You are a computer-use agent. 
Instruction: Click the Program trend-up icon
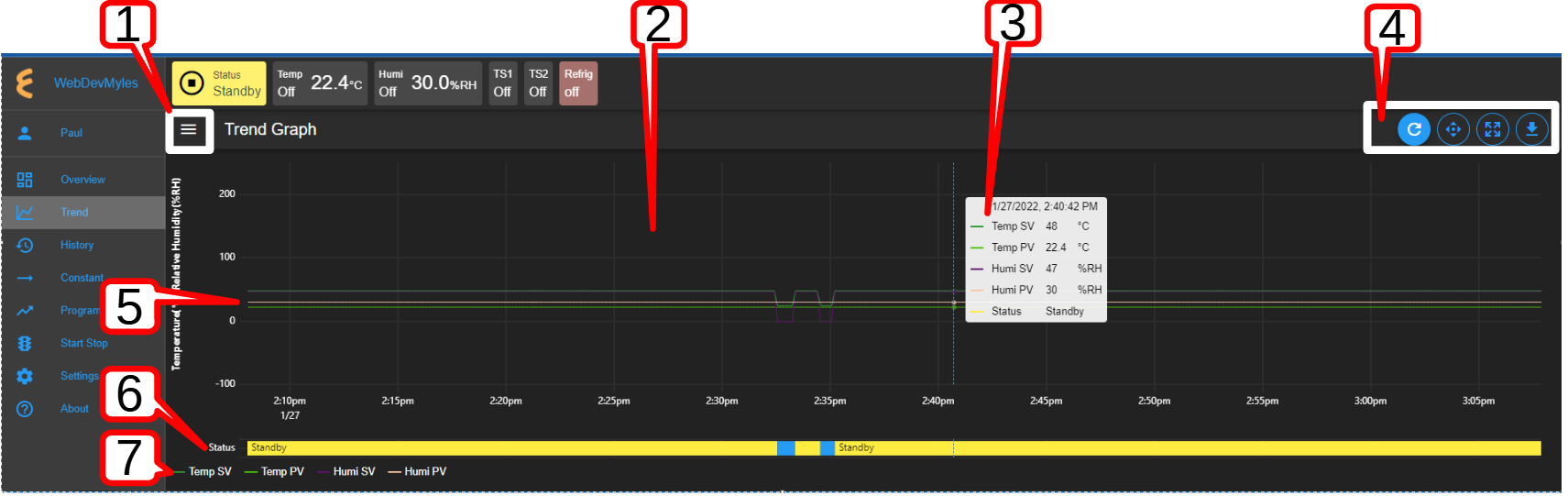coord(25,311)
